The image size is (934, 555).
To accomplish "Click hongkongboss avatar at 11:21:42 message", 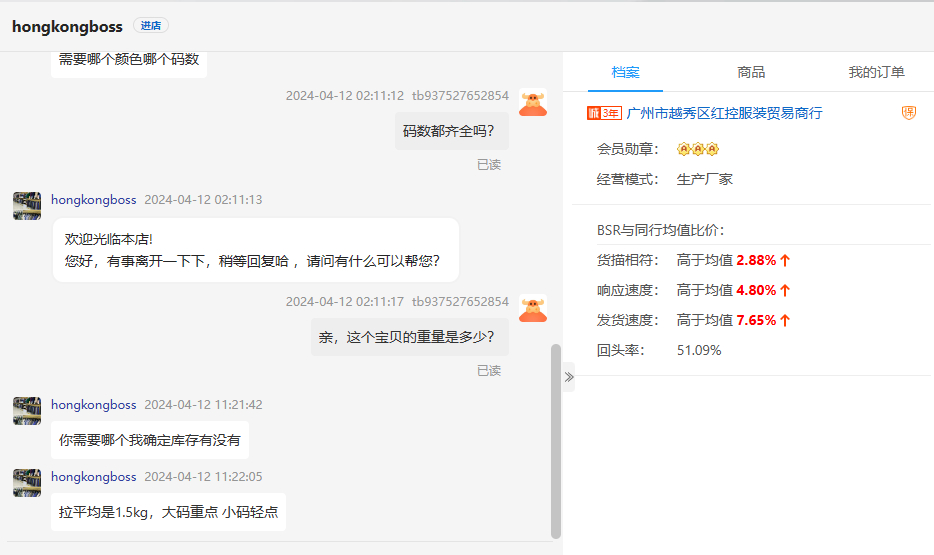I will coord(27,410).
